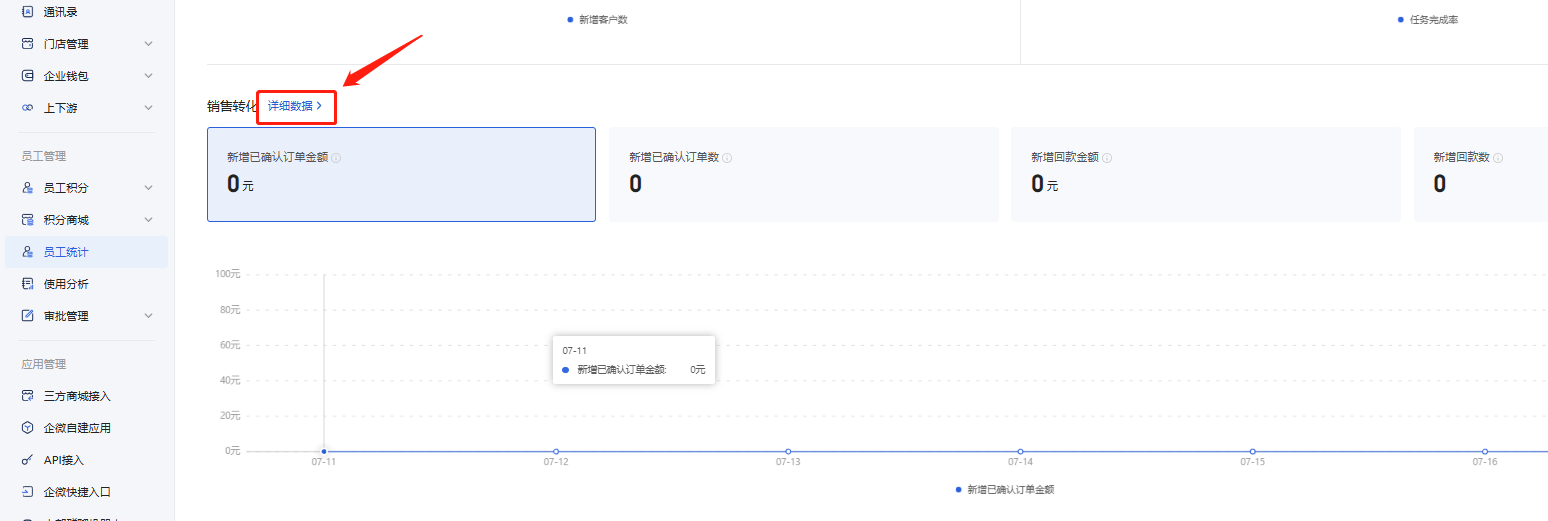This screenshot has width=1548, height=521.
Task: Click info icon next to 新增回款数
Action: pos(1498,158)
